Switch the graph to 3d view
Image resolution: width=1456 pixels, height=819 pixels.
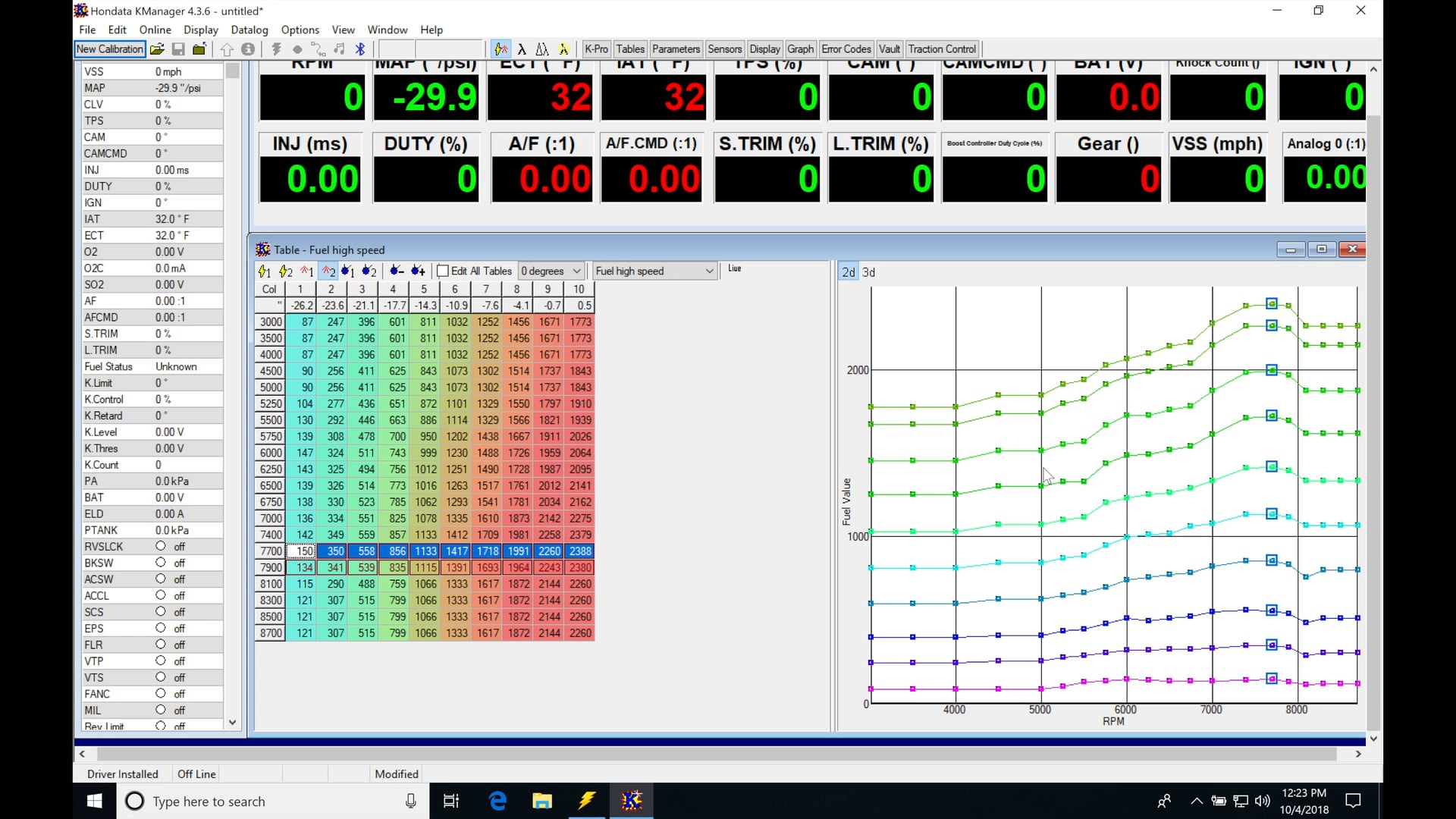coord(868,271)
